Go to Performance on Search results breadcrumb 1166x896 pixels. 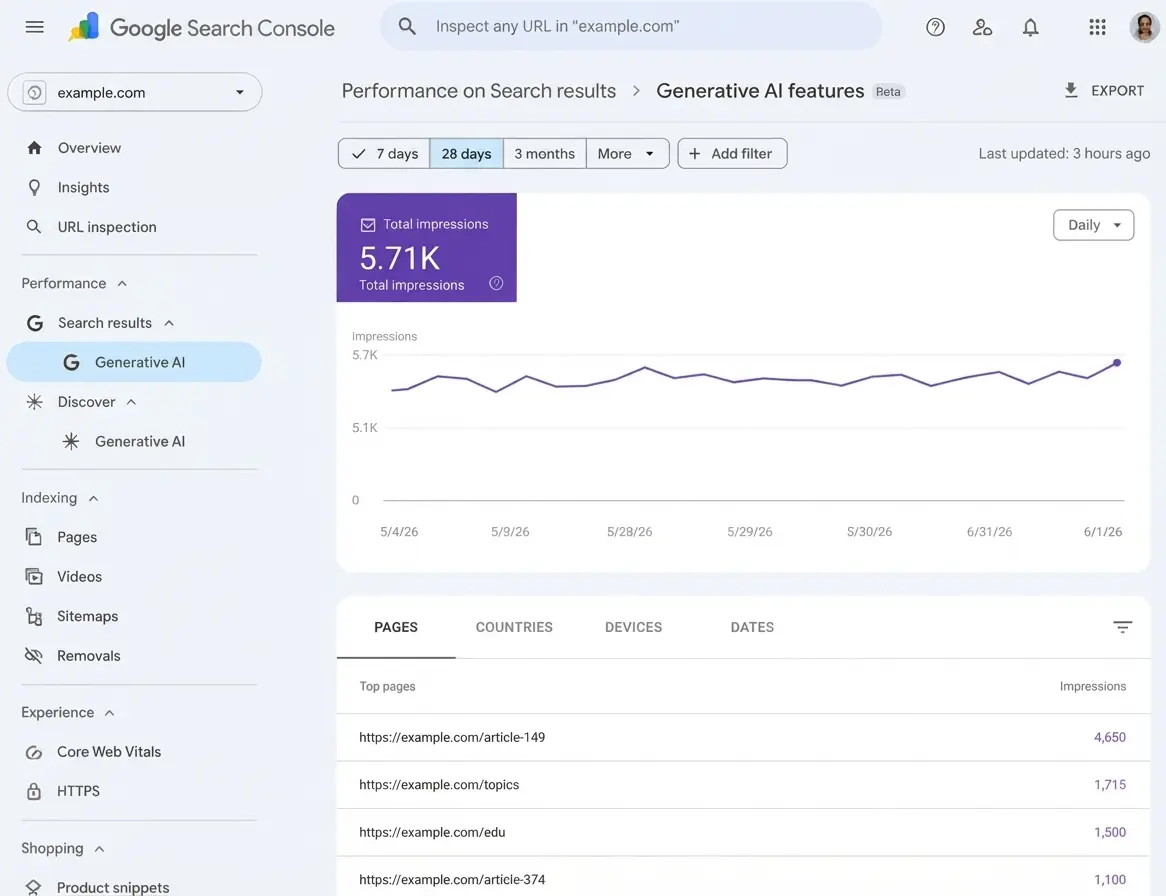pyautogui.click(x=478, y=91)
